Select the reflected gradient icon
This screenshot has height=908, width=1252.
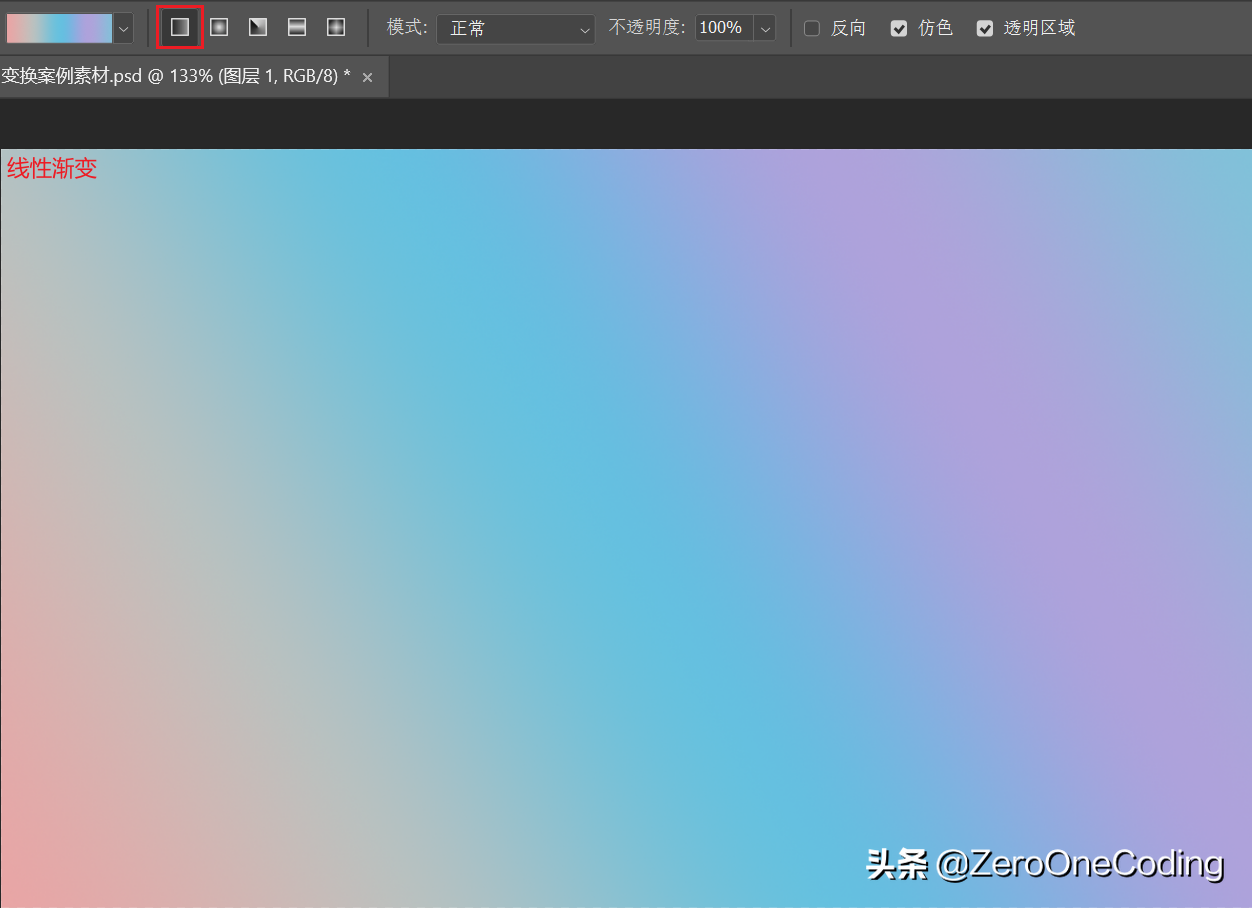297,28
